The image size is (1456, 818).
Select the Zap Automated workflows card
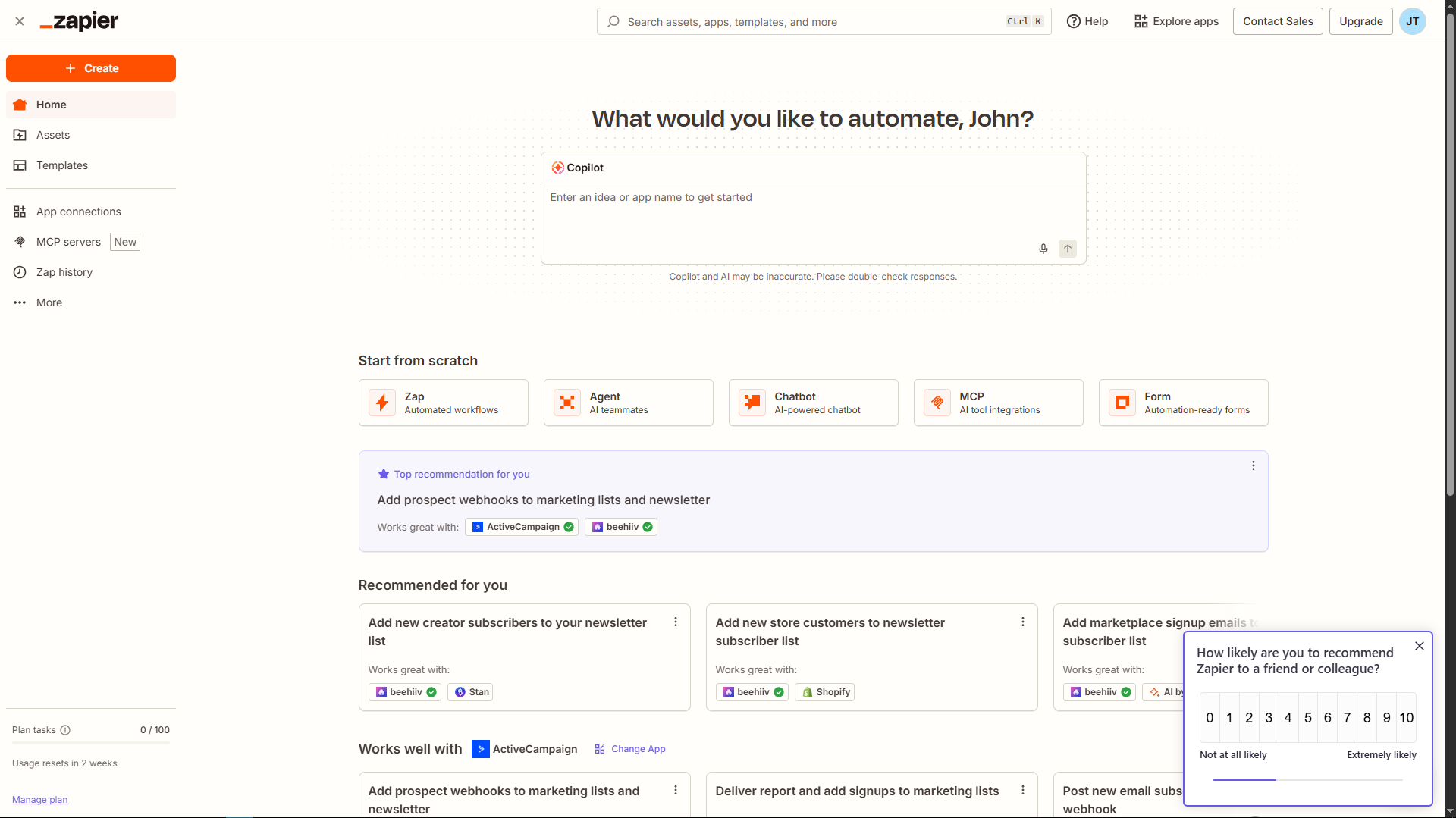[444, 403]
